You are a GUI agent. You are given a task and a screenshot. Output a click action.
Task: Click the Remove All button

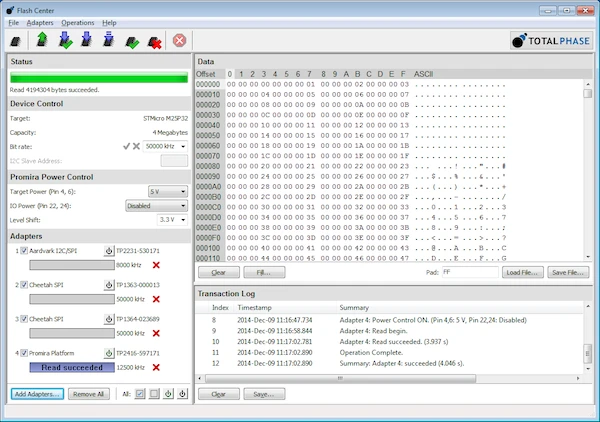89,394
